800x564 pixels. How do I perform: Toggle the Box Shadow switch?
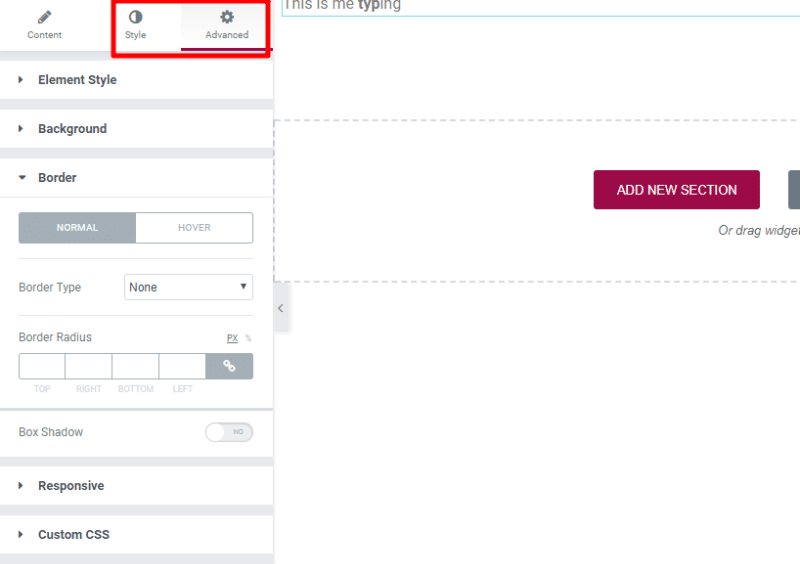[x=229, y=432]
